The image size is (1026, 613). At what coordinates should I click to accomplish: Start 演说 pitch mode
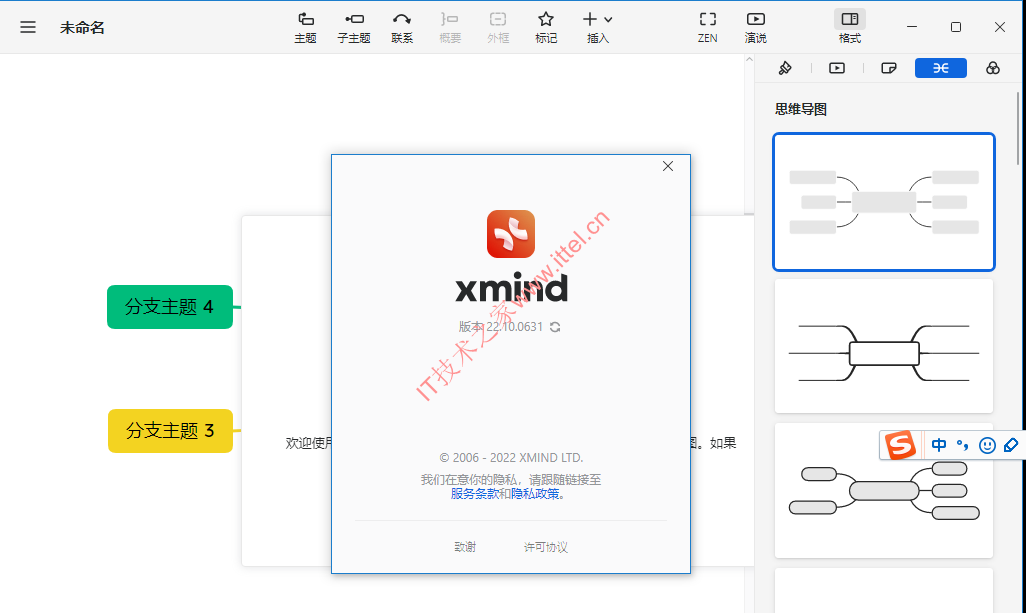pos(756,27)
